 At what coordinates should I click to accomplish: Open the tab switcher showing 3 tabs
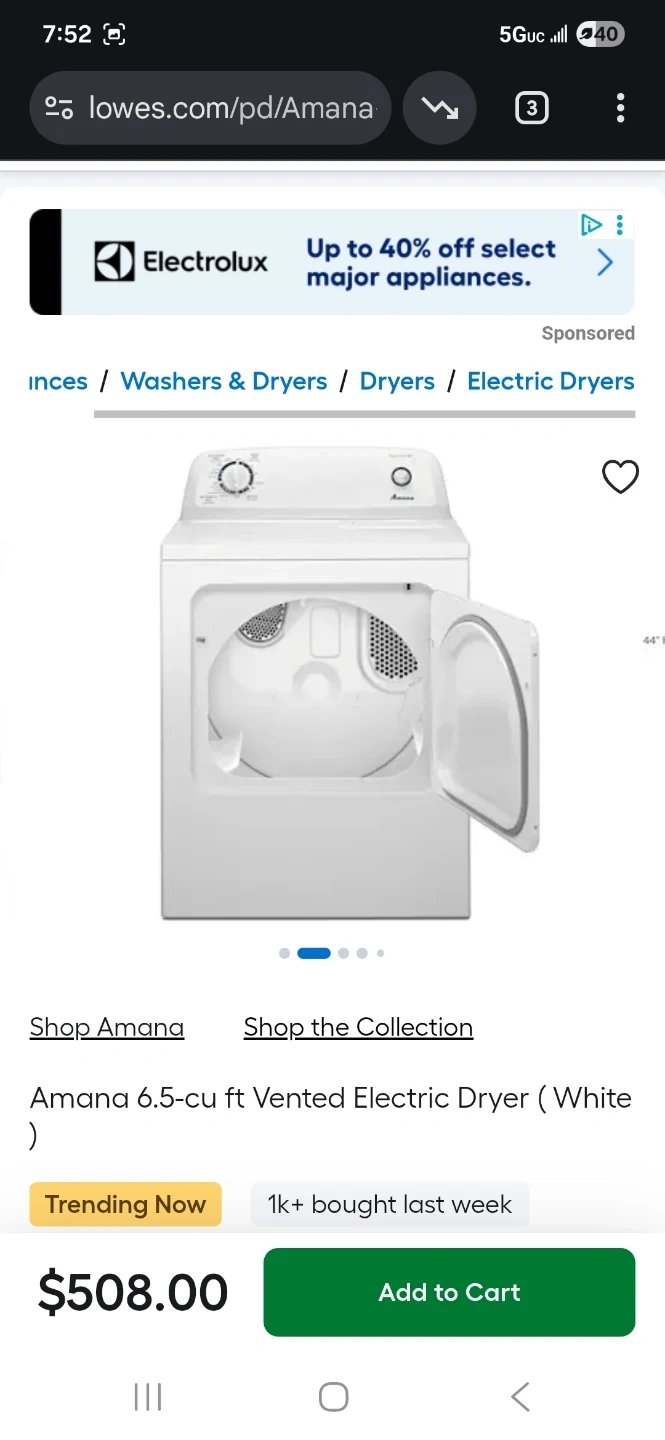[x=531, y=108]
